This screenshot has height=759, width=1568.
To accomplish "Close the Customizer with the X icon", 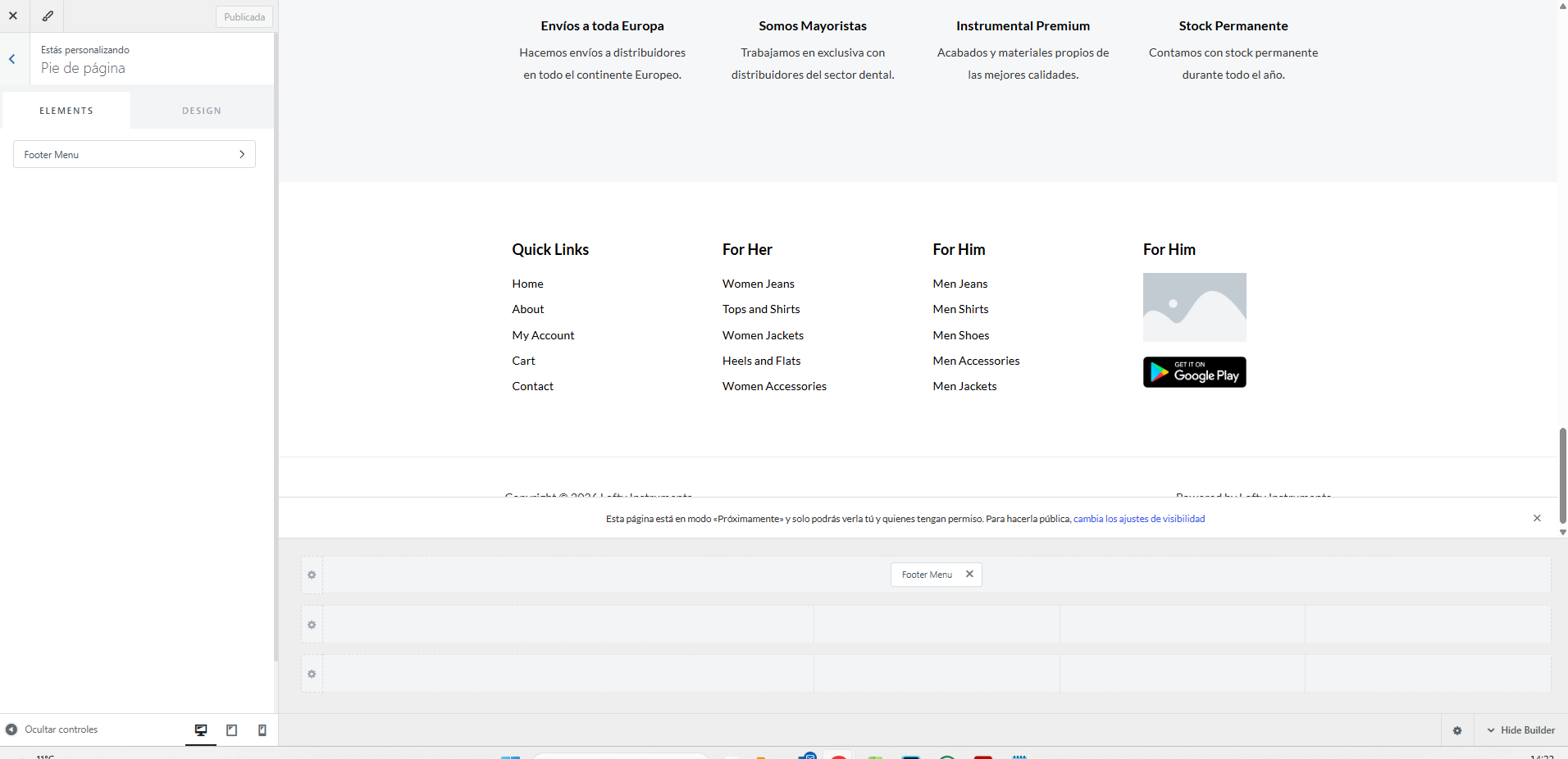I will click(x=13, y=16).
